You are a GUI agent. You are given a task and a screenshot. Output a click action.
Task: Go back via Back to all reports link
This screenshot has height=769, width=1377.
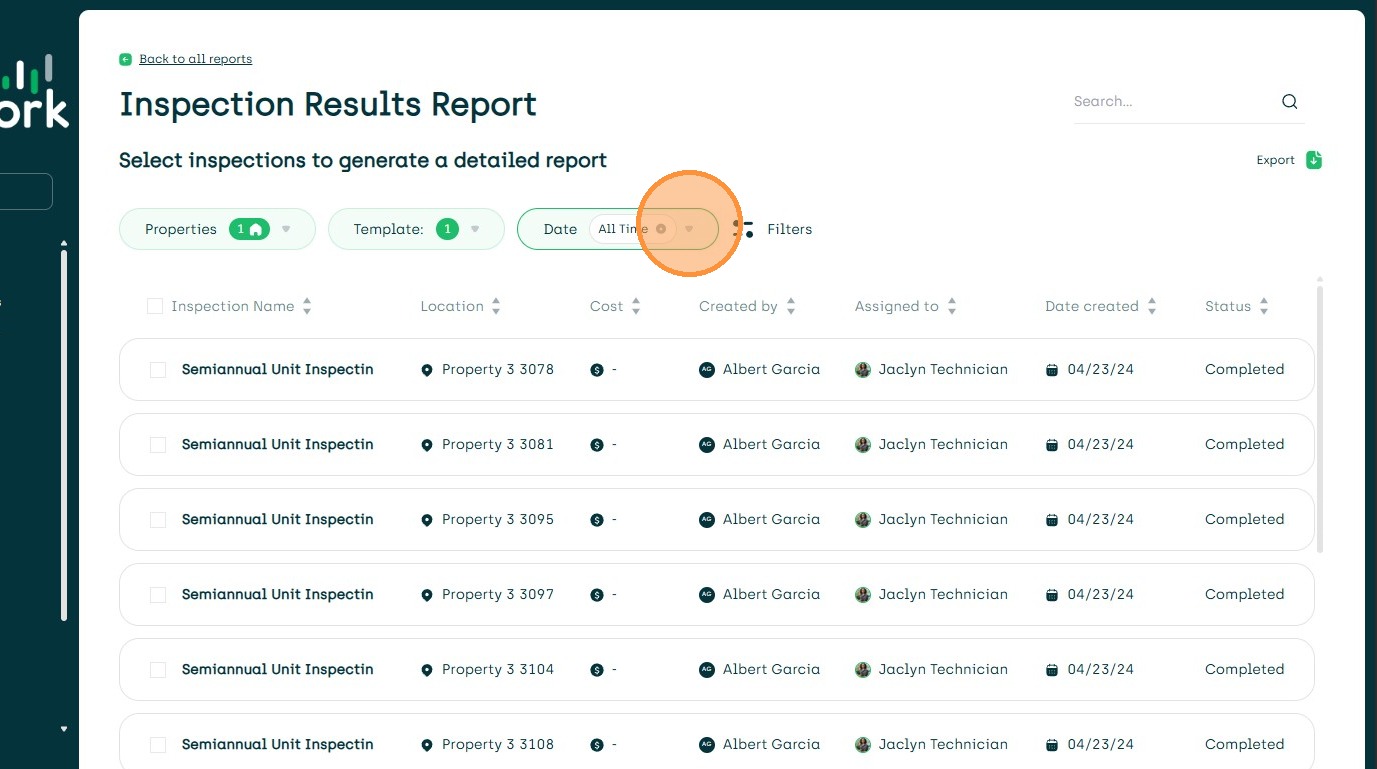pyautogui.click(x=195, y=59)
